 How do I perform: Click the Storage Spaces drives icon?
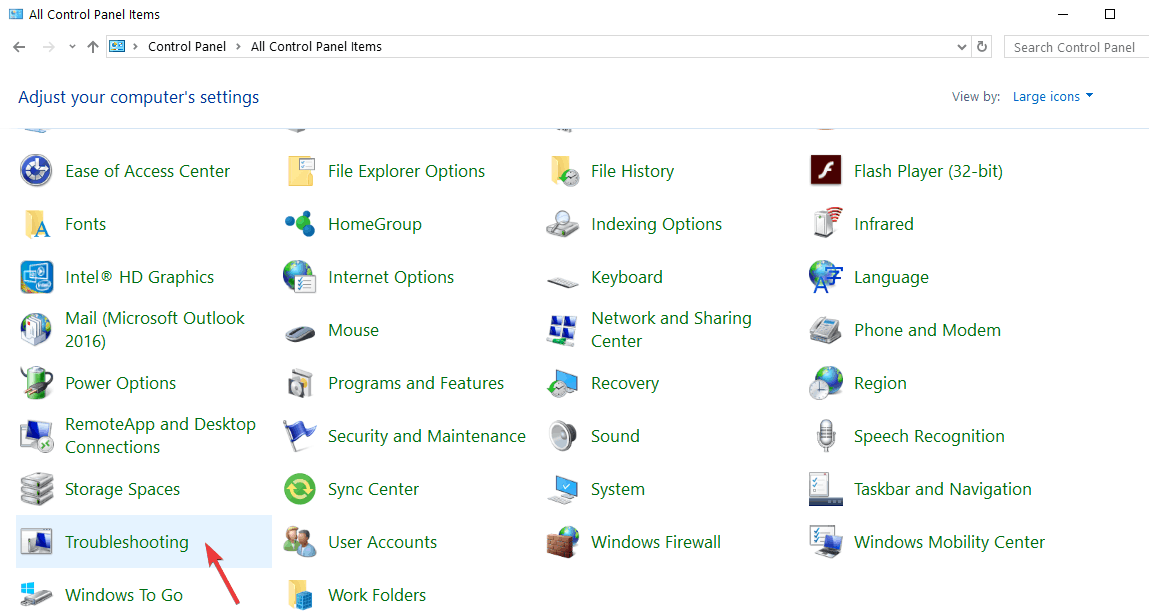pos(37,489)
